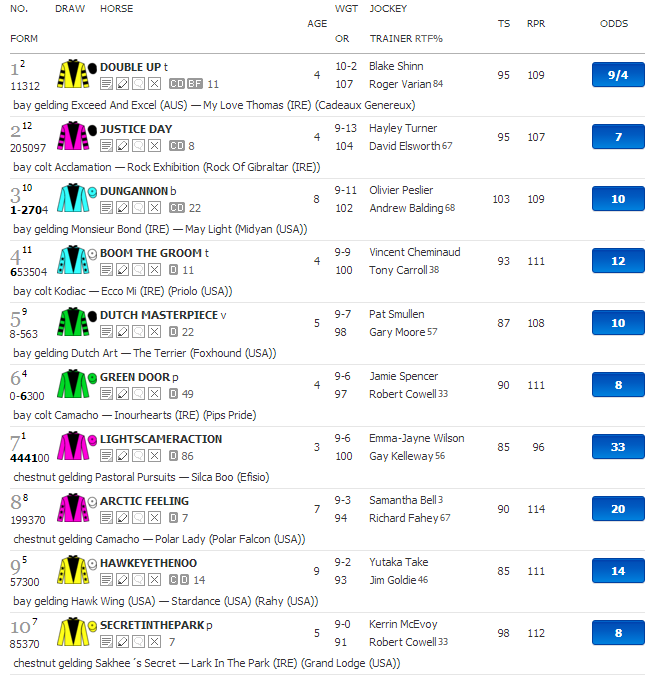Click the notes icon under Double Up

pyautogui.click(x=106, y=84)
